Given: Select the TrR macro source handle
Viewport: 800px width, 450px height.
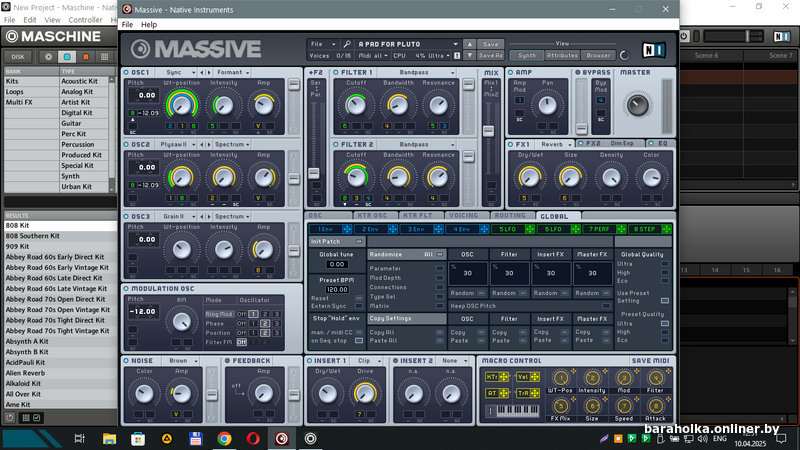Looking at the screenshot, I should pyautogui.click(x=528, y=393).
